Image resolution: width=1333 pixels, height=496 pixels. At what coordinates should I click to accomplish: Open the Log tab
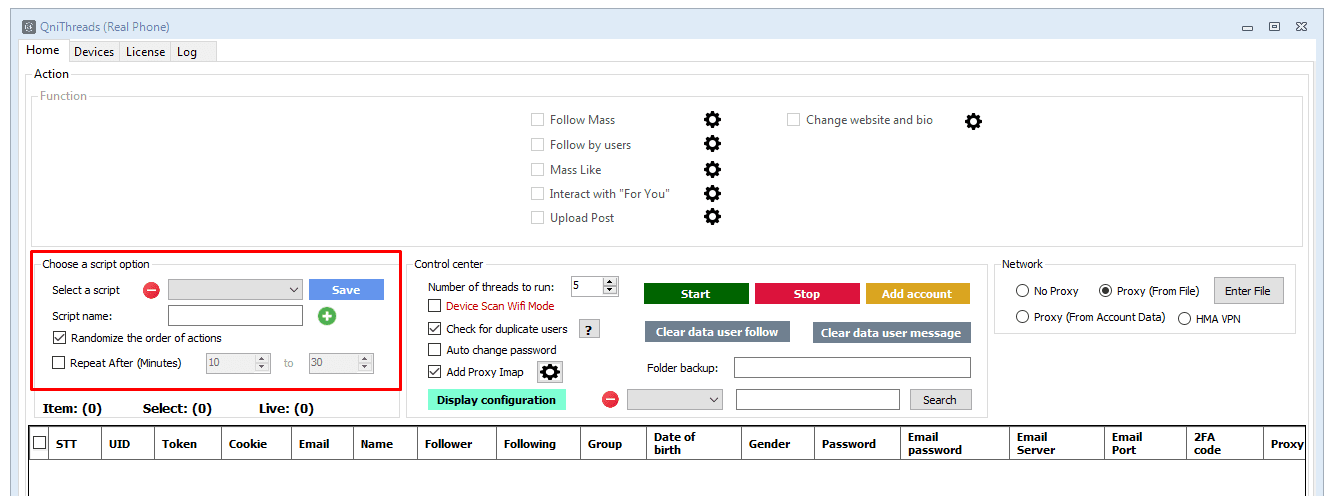click(x=187, y=52)
